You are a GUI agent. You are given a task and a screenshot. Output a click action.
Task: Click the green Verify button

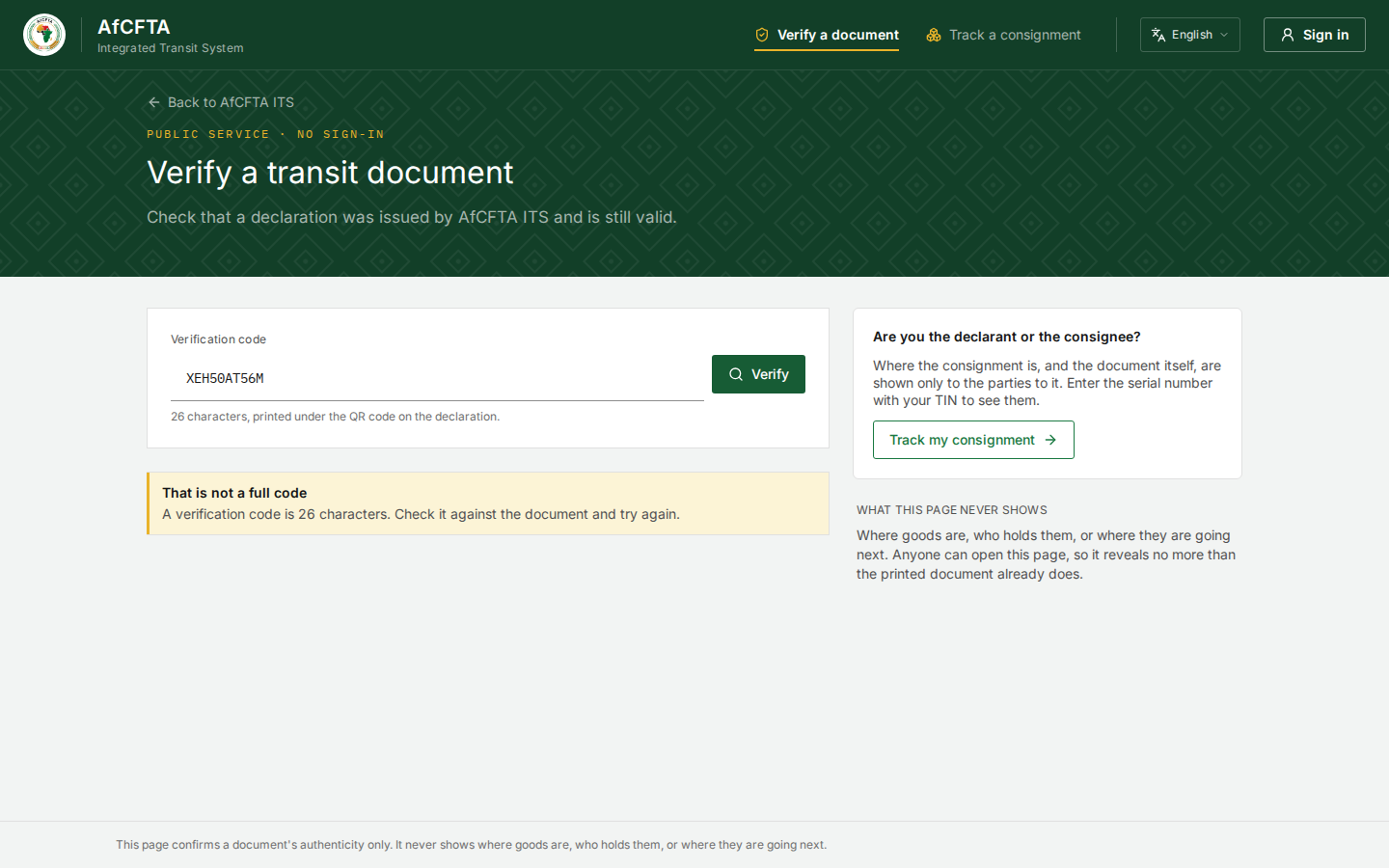coord(758,374)
